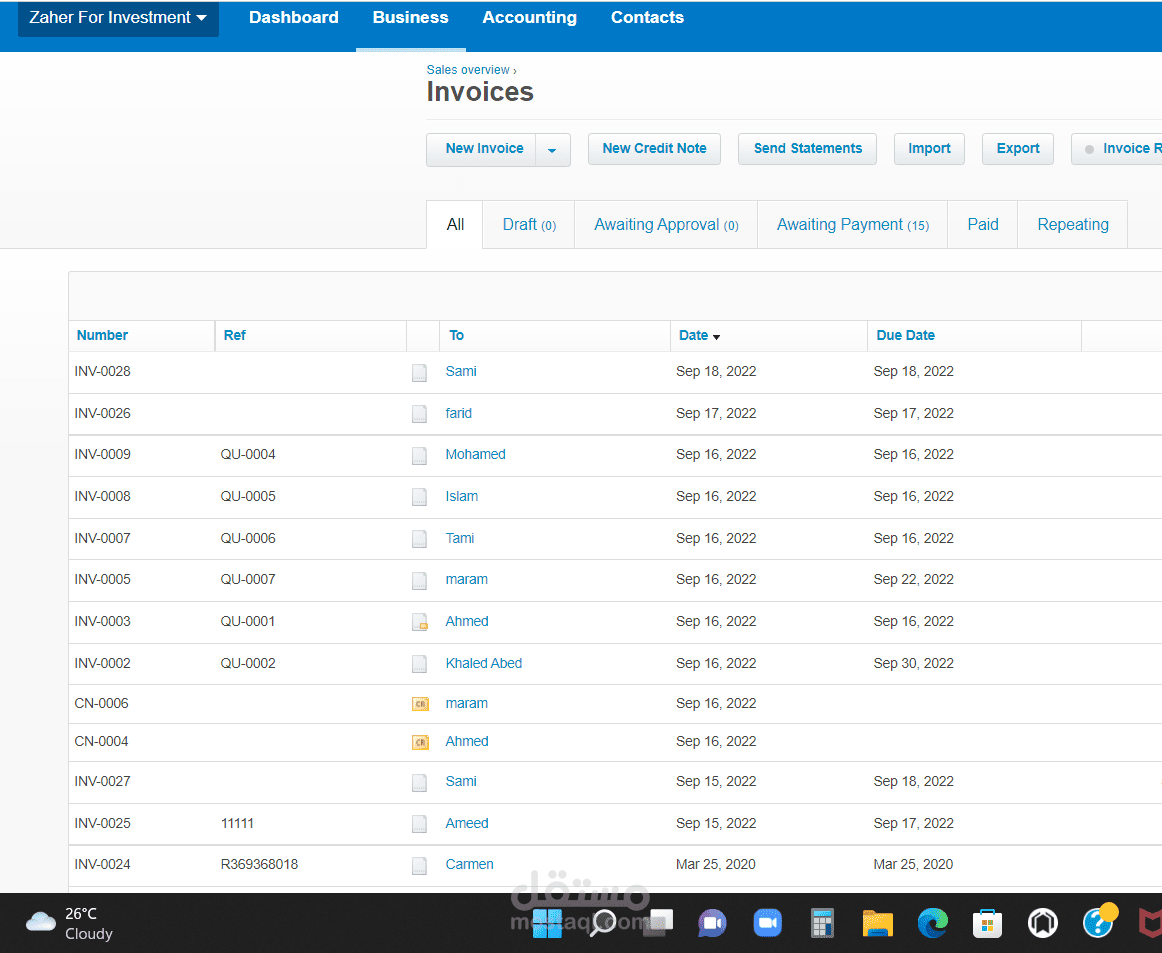Click the document icon on farid's invoice row
Screen dimensions: 1162x953
(x=419, y=413)
